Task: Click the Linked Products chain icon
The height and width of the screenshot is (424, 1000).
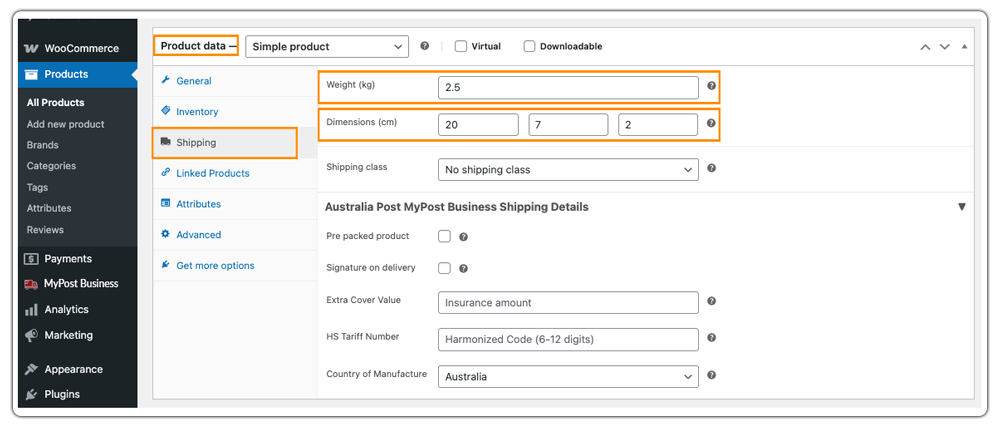Action: click(166, 172)
